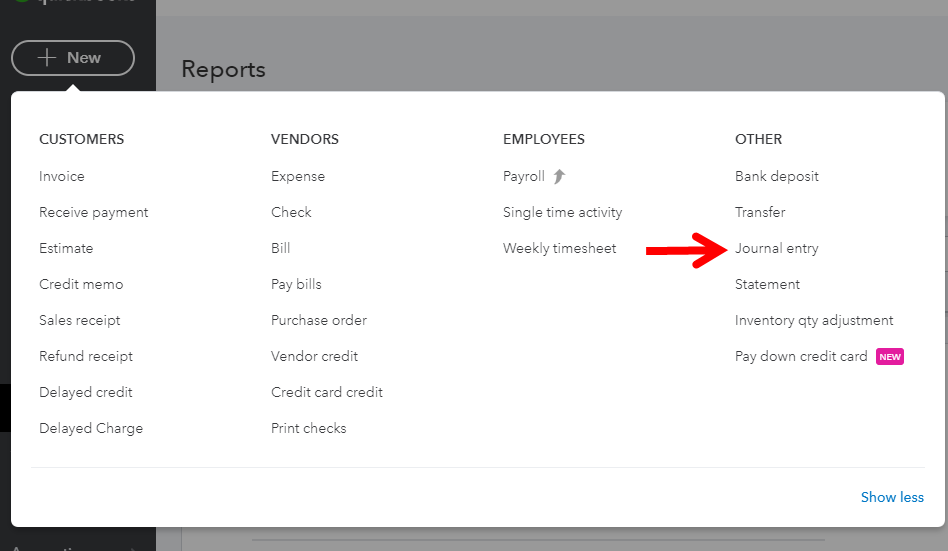Image resolution: width=948 pixels, height=551 pixels.
Task: Select Pay bills menu item
Action: coord(296,284)
